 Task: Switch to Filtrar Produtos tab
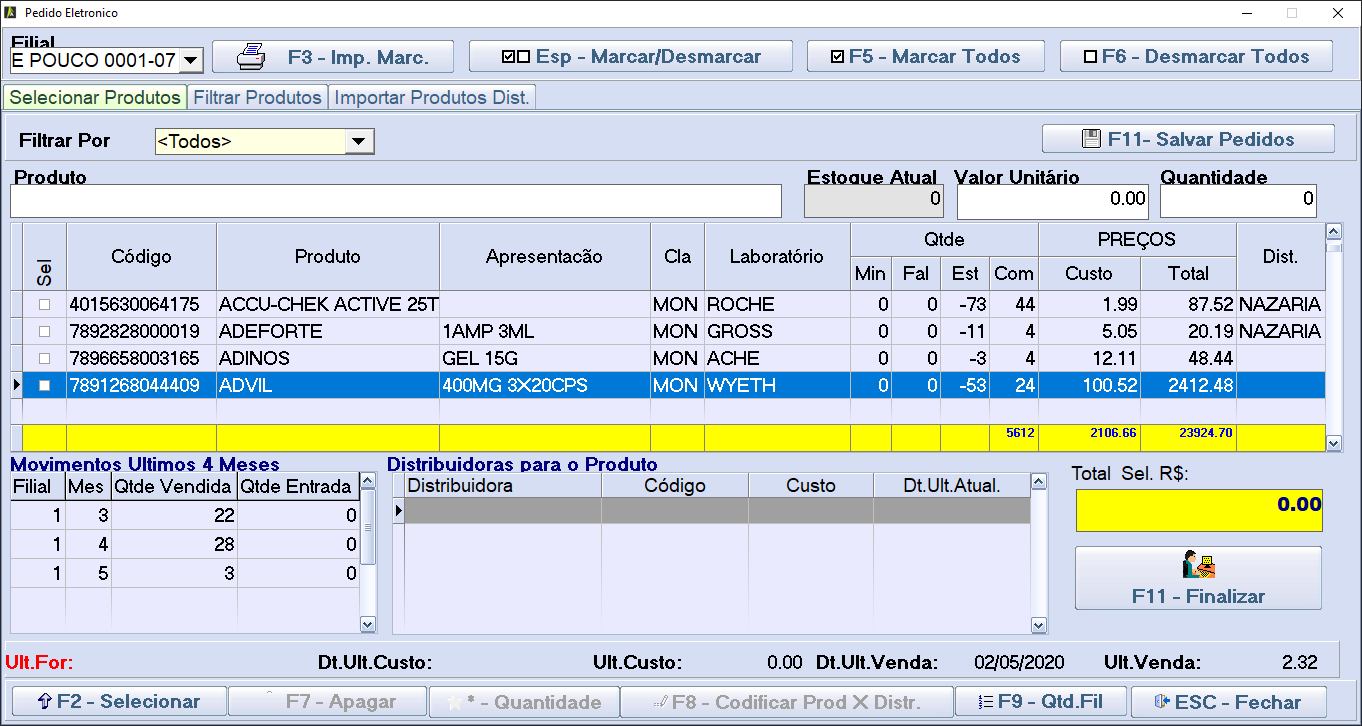click(258, 97)
